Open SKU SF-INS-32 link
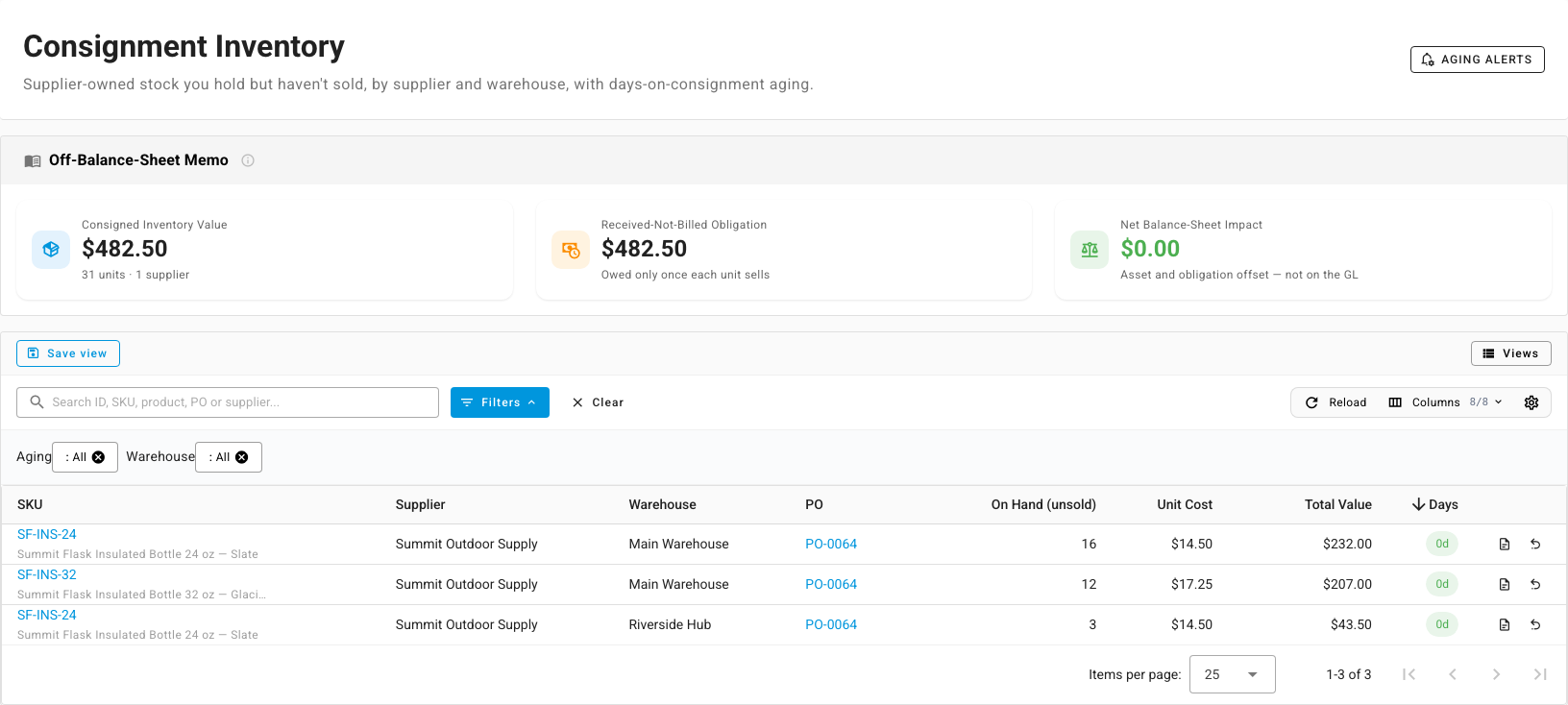1568x705 pixels. [x=47, y=574]
